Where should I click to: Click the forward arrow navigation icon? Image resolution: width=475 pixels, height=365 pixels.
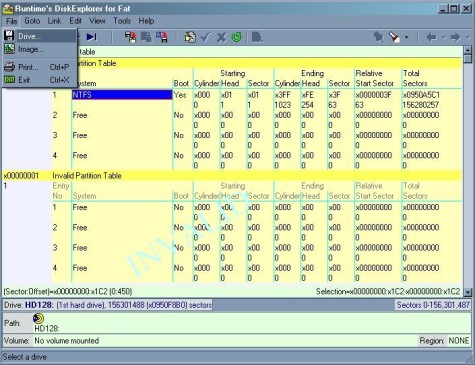455,37
